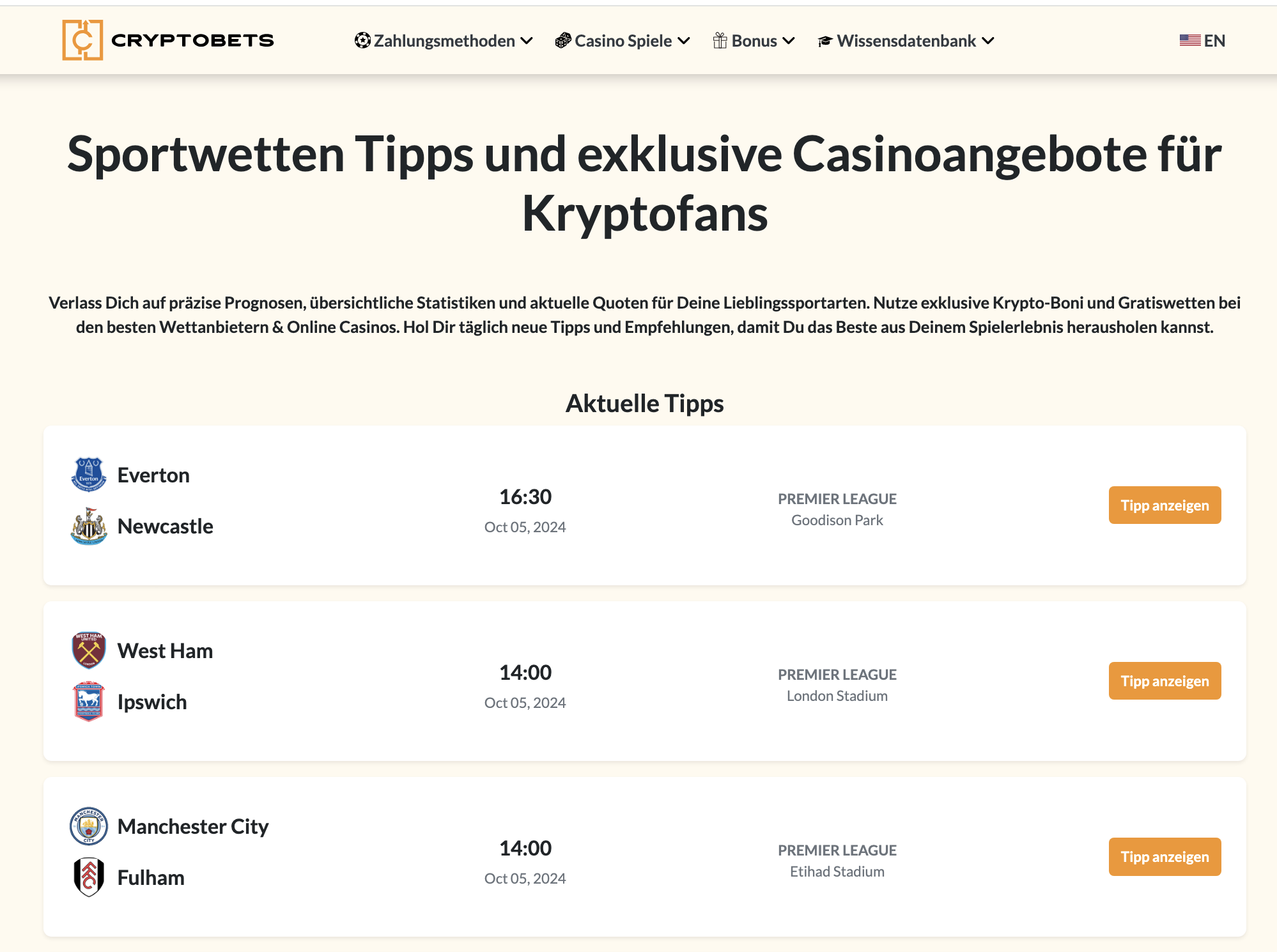Click the Everton club crest
This screenshot has width=1277, height=952.
click(89, 475)
